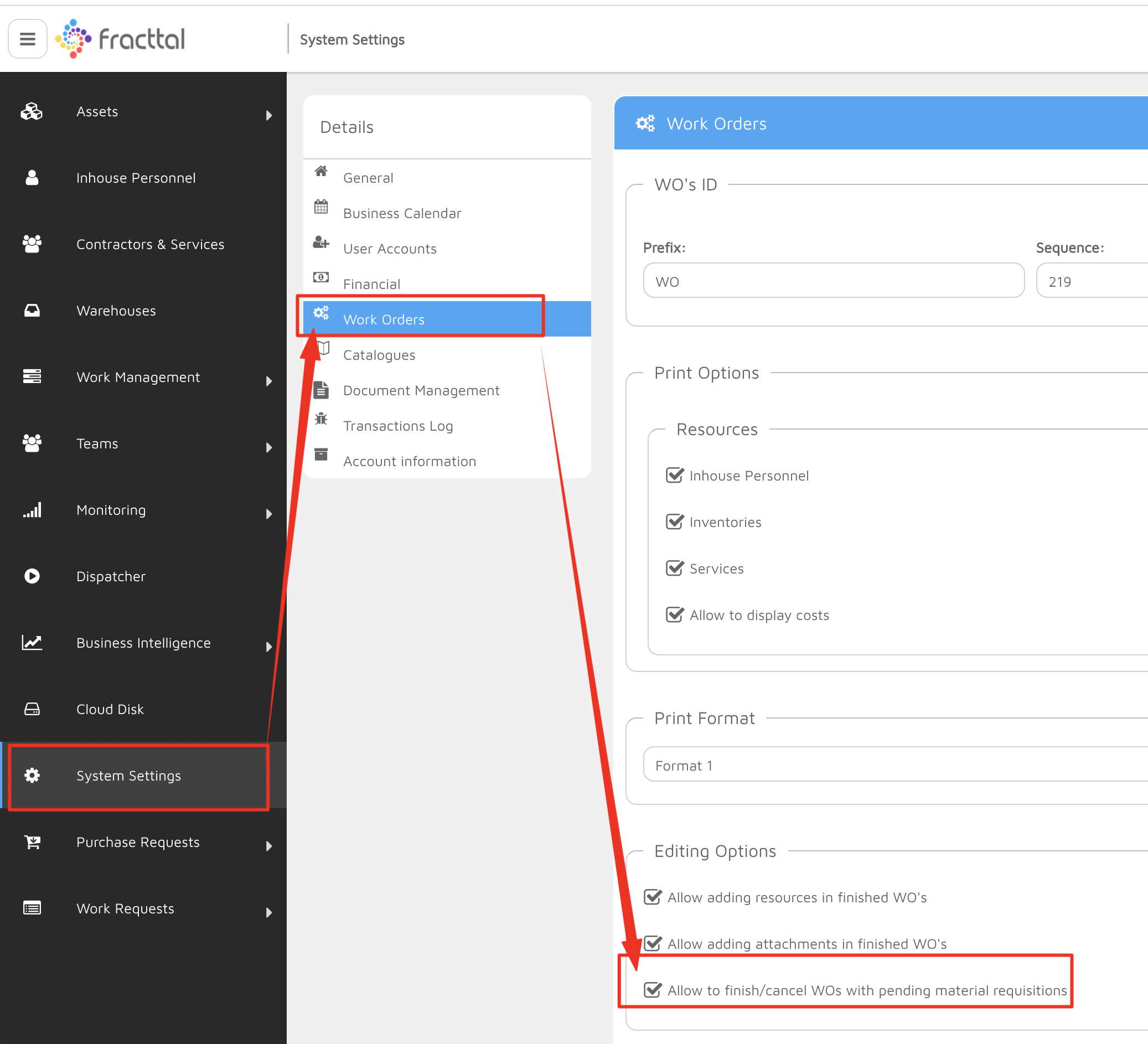Expand the Business Intelligence submenu arrow
This screenshot has width=1148, height=1044.
click(x=269, y=647)
